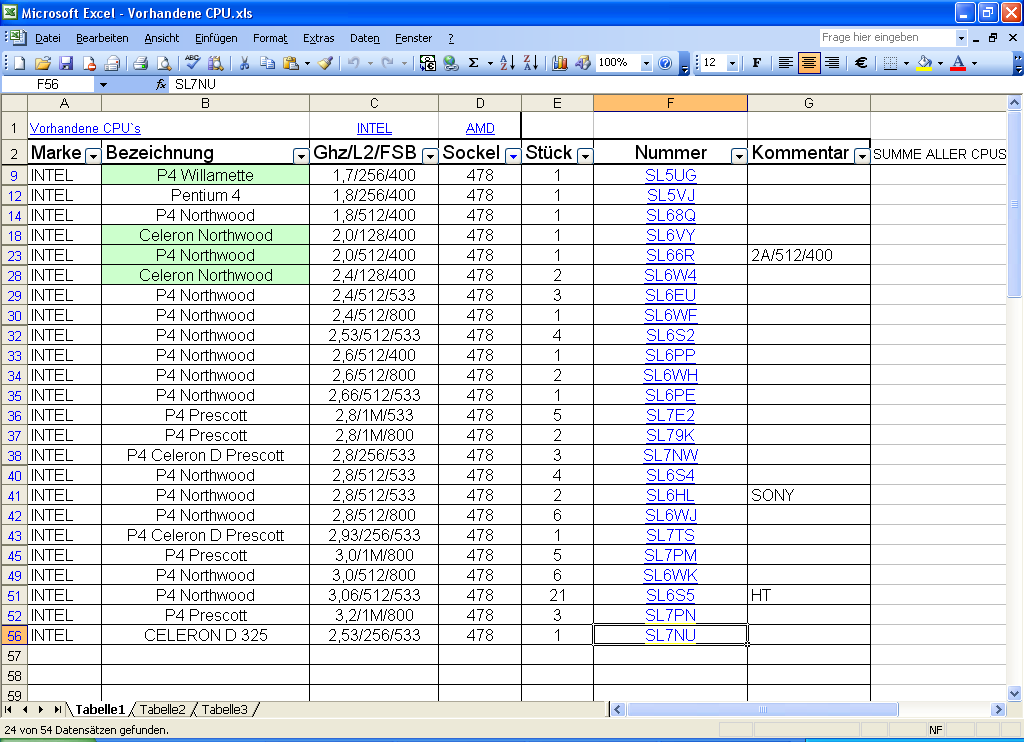The image size is (1024, 742).
Task: Open font color palette arrow
Action: coord(974,63)
